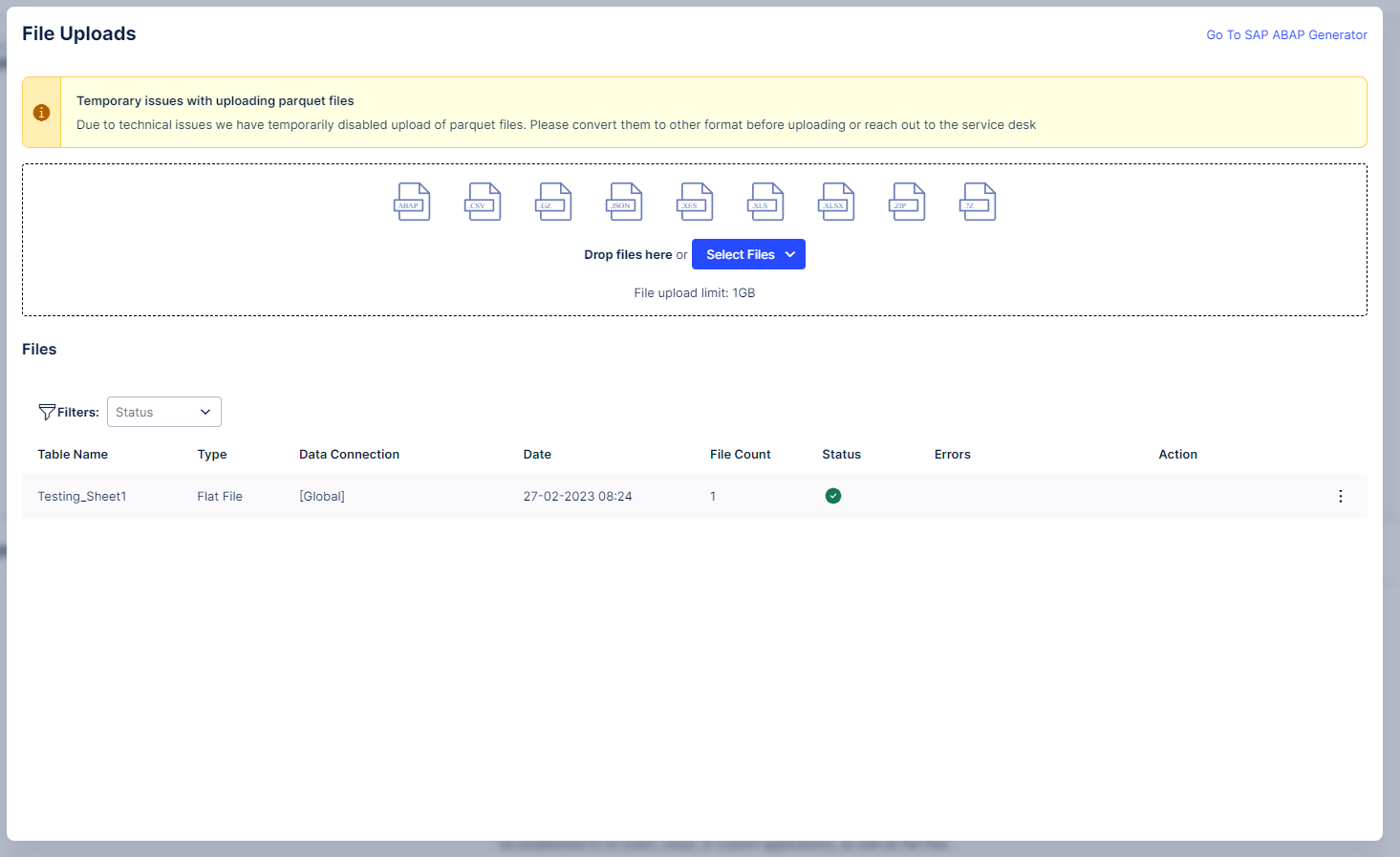Click the .XES file type icon

coord(695,202)
